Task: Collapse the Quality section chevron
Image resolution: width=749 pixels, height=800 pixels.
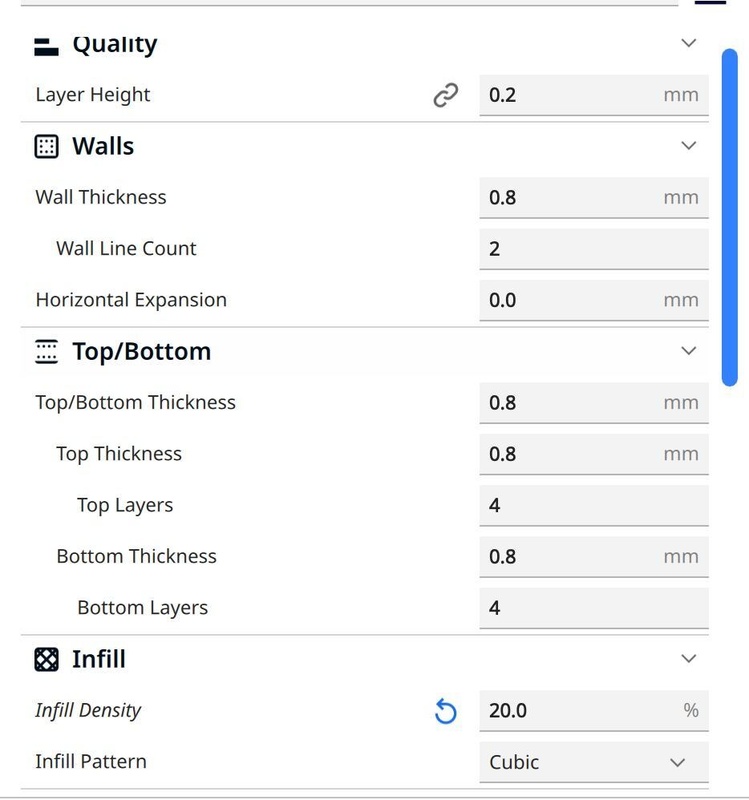Action: [x=688, y=43]
